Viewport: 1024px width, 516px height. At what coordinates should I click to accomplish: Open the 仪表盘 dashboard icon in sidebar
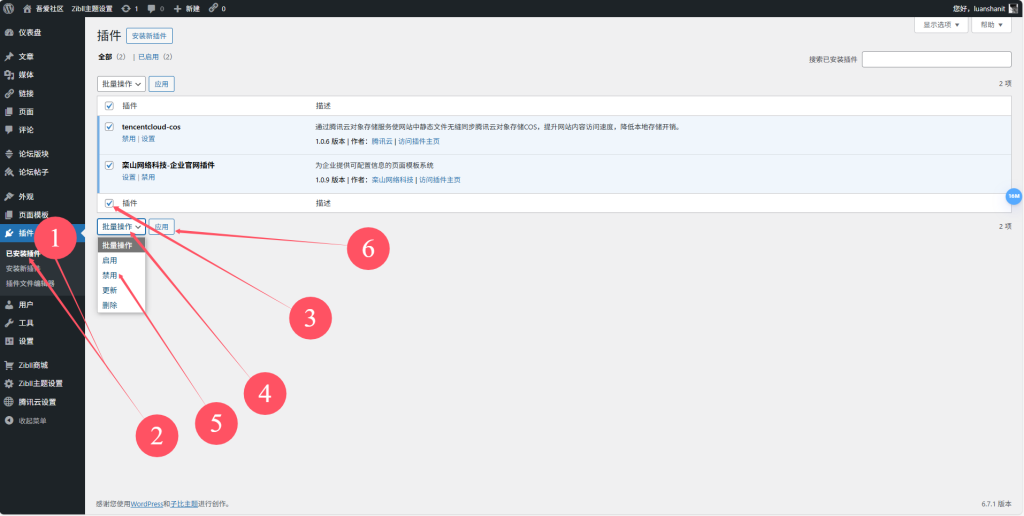pyautogui.click(x=9, y=32)
